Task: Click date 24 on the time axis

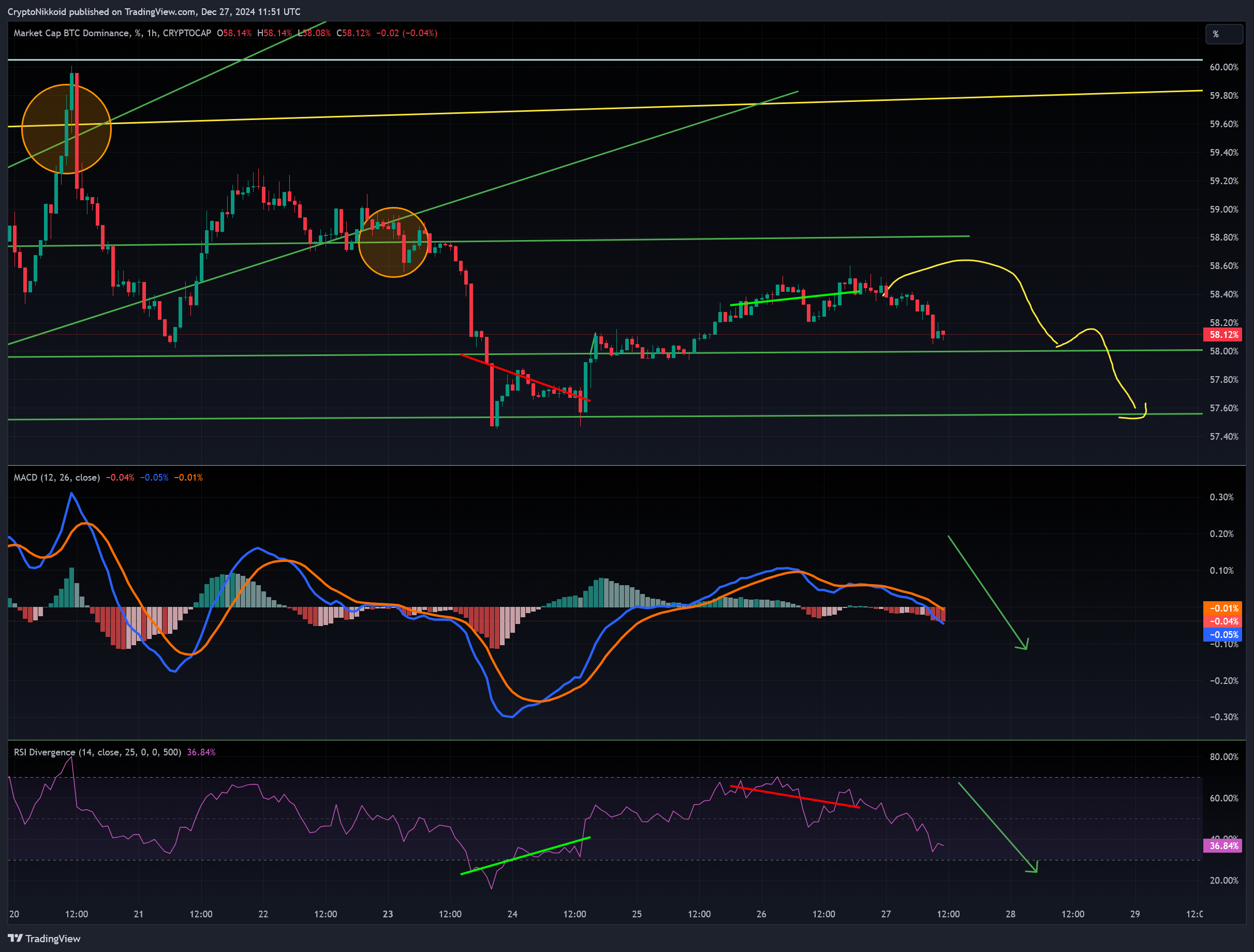Action: pos(512,914)
